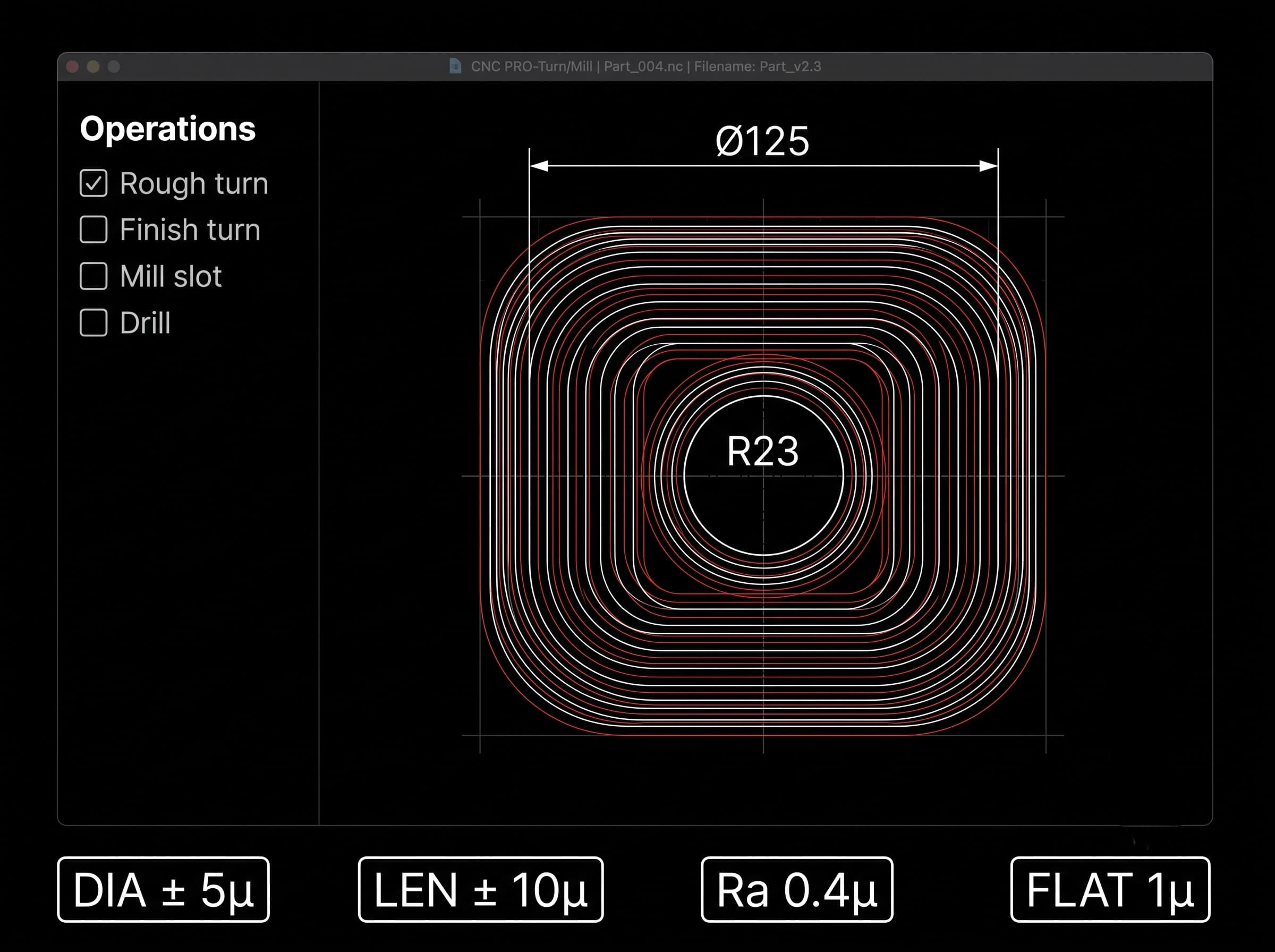Click the Operations panel heading
This screenshot has width=1275, height=952.
(168, 129)
